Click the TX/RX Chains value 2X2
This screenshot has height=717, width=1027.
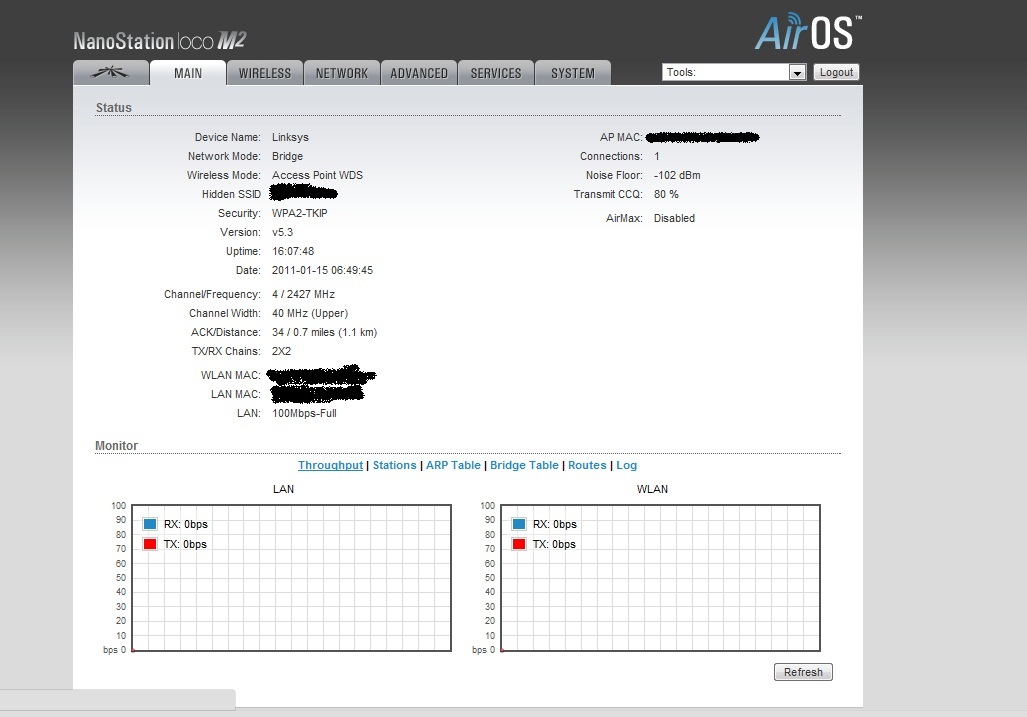(281, 351)
